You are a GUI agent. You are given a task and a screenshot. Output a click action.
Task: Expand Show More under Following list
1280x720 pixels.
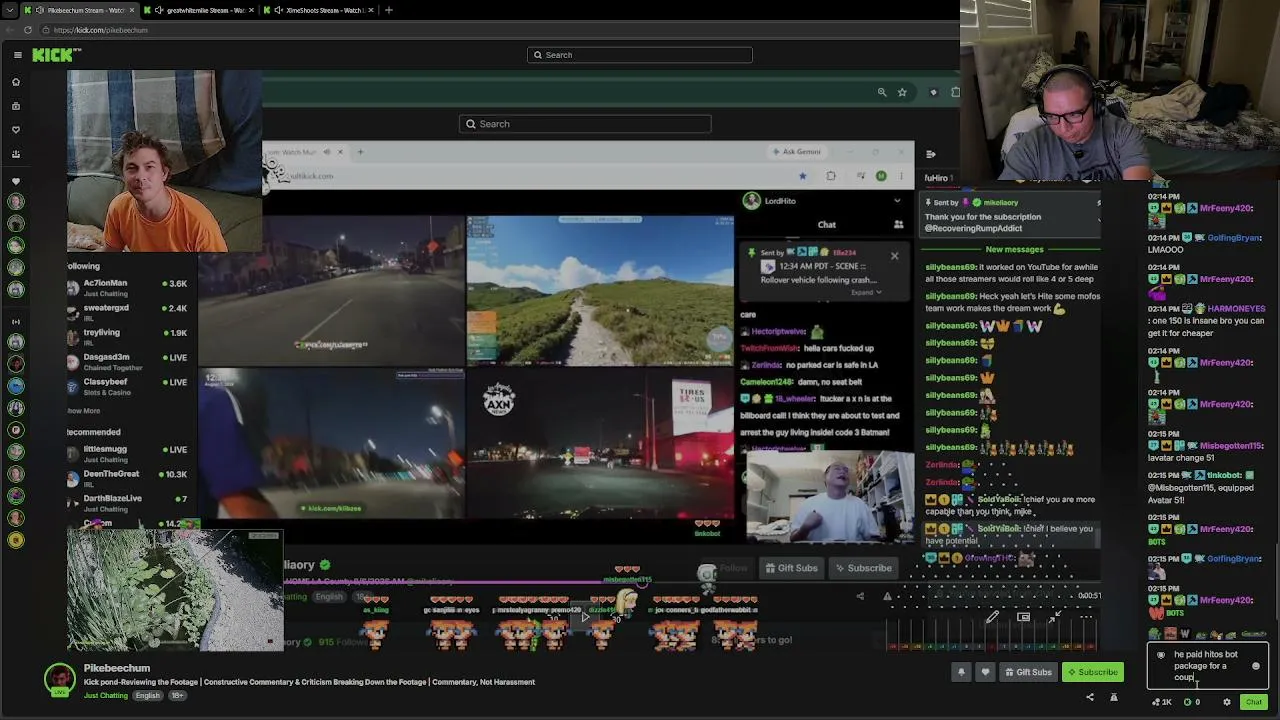coord(84,411)
